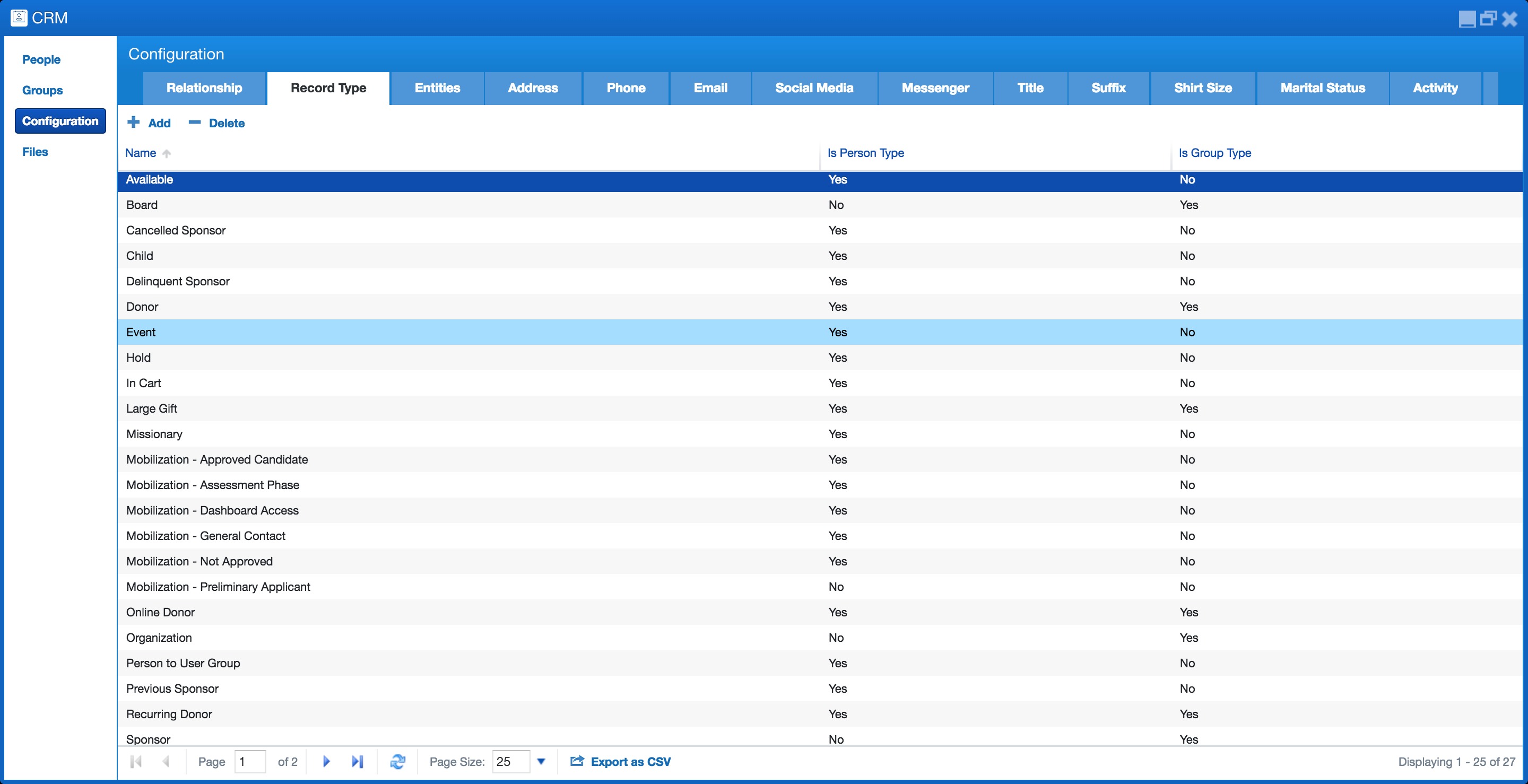Refresh the record type list
The image size is (1528, 784).
tap(397, 762)
